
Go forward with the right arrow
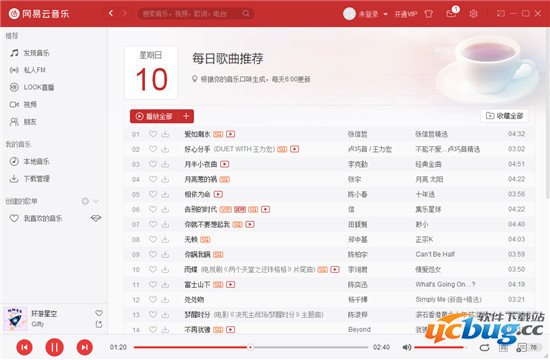[124, 13]
